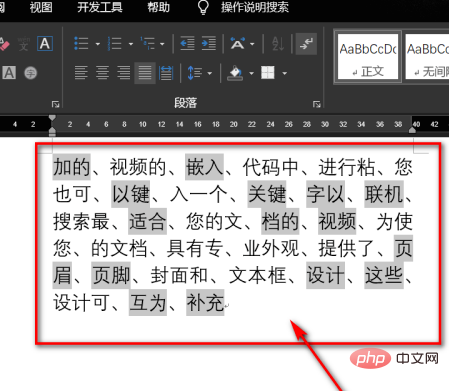The image size is (449, 391).
Task: Click the character border A icon
Action: tap(45, 44)
